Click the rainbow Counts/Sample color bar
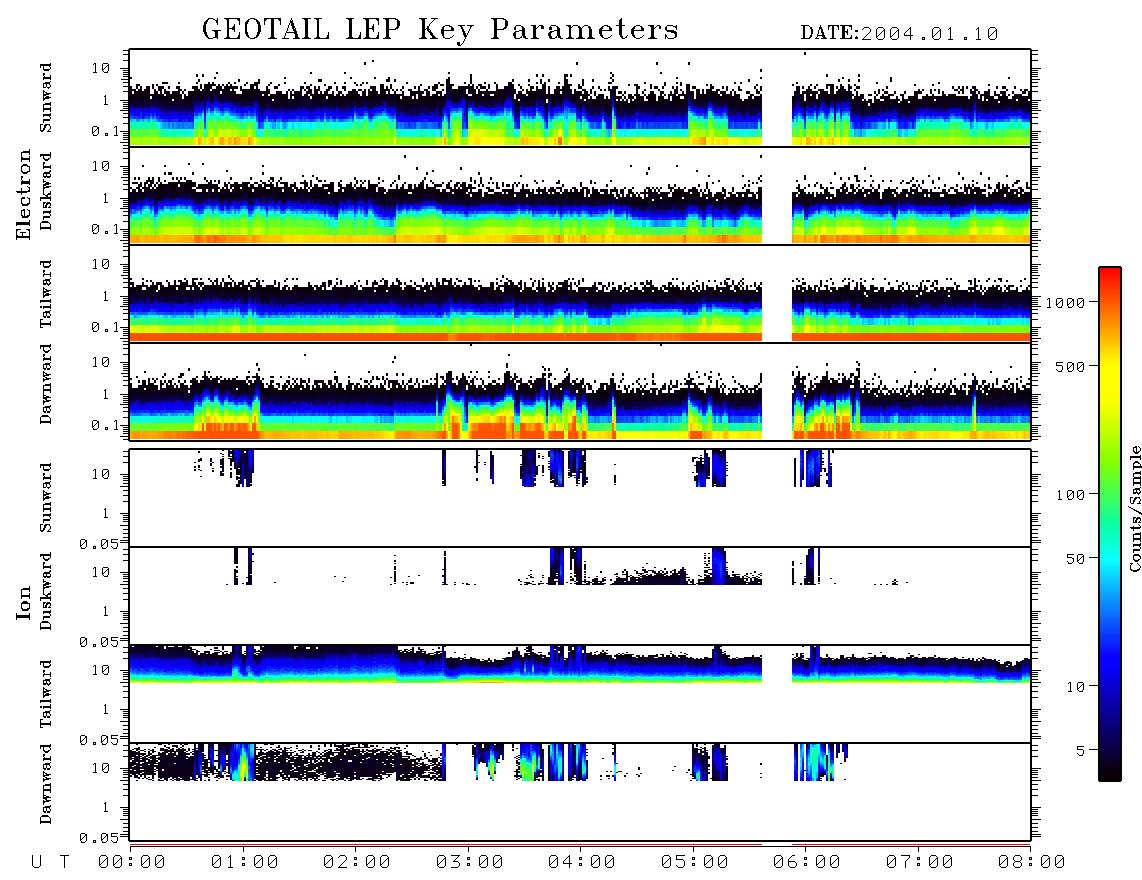1142x880 pixels. [1110, 524]
